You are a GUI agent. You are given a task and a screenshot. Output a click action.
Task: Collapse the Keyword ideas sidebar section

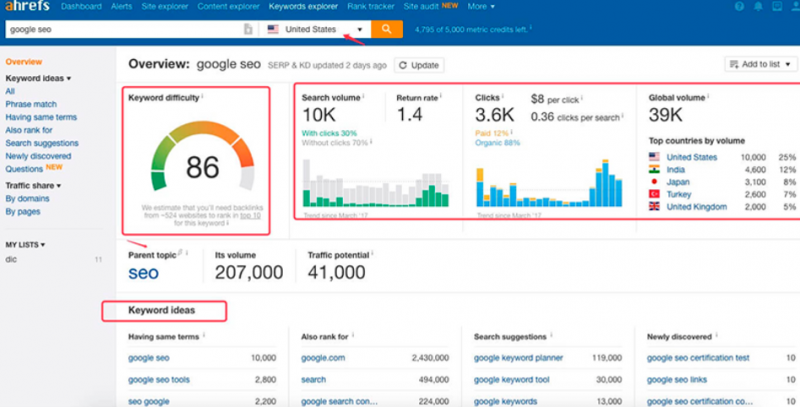(x=38, y=78)
